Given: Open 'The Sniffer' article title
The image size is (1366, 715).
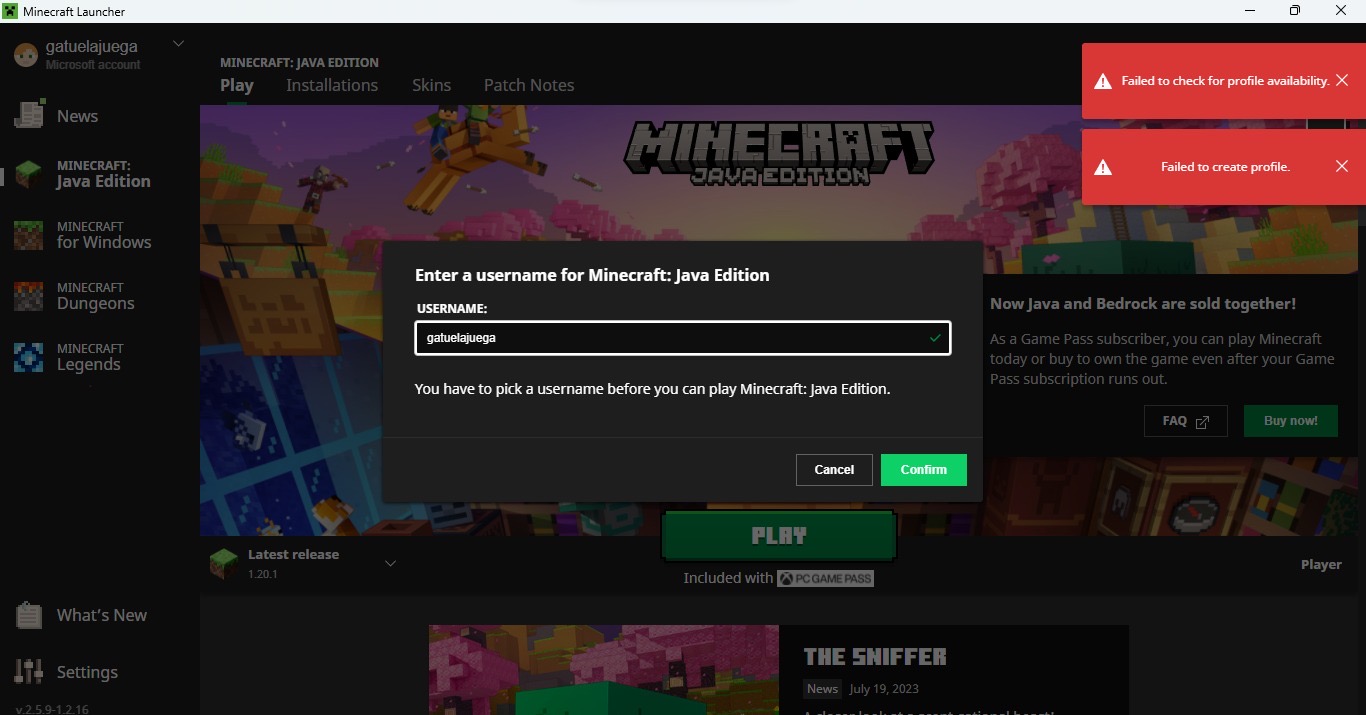Looking at the screenshot, I should coord(875,657).
